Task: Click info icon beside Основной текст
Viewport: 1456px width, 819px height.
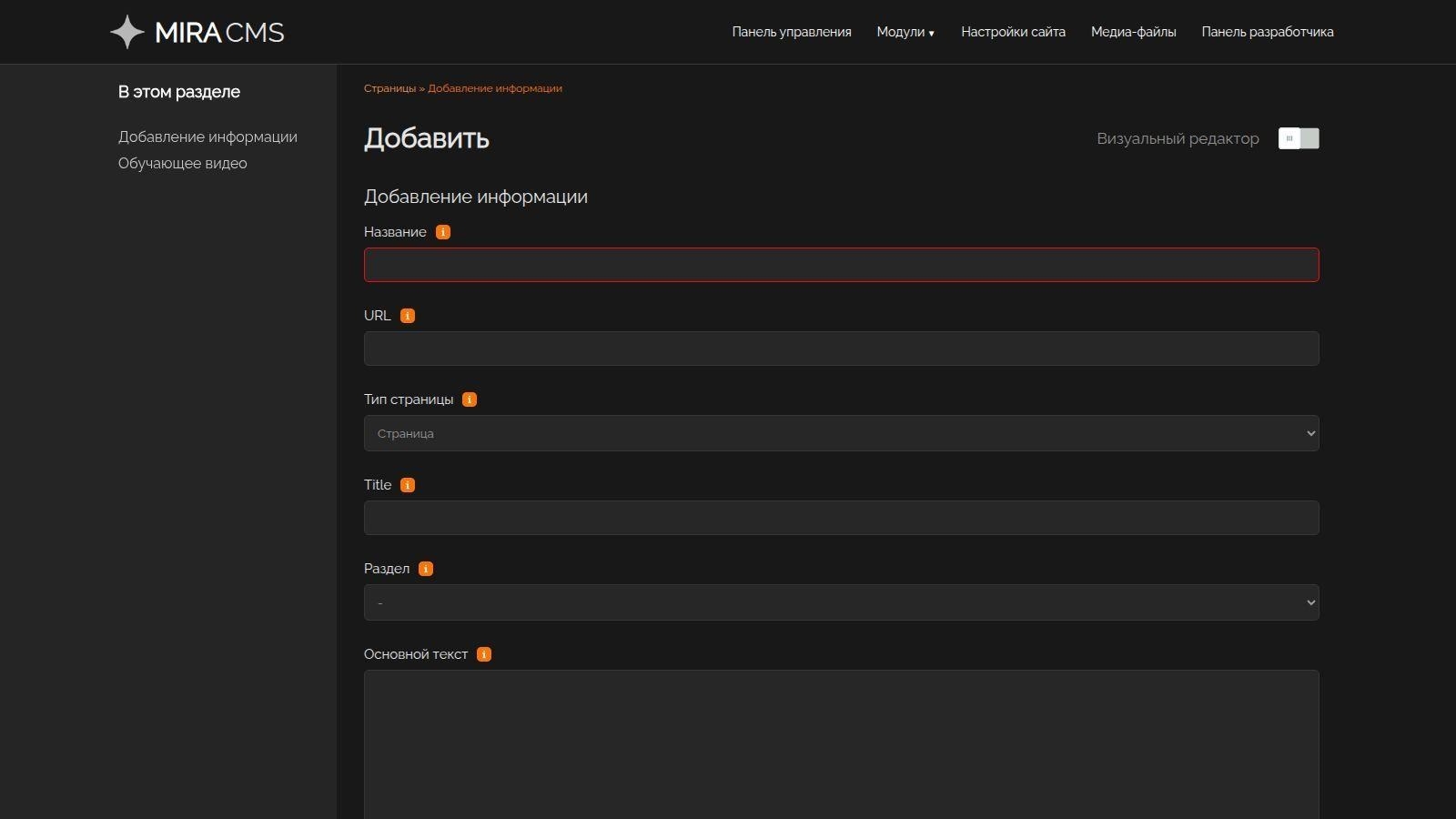Action: coord(484,654)
